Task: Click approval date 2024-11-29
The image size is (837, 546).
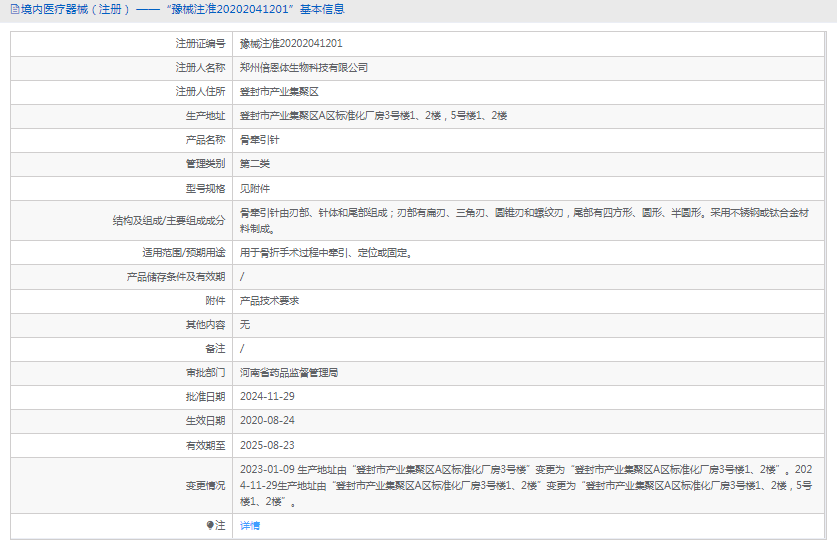Action: (267, 397)
